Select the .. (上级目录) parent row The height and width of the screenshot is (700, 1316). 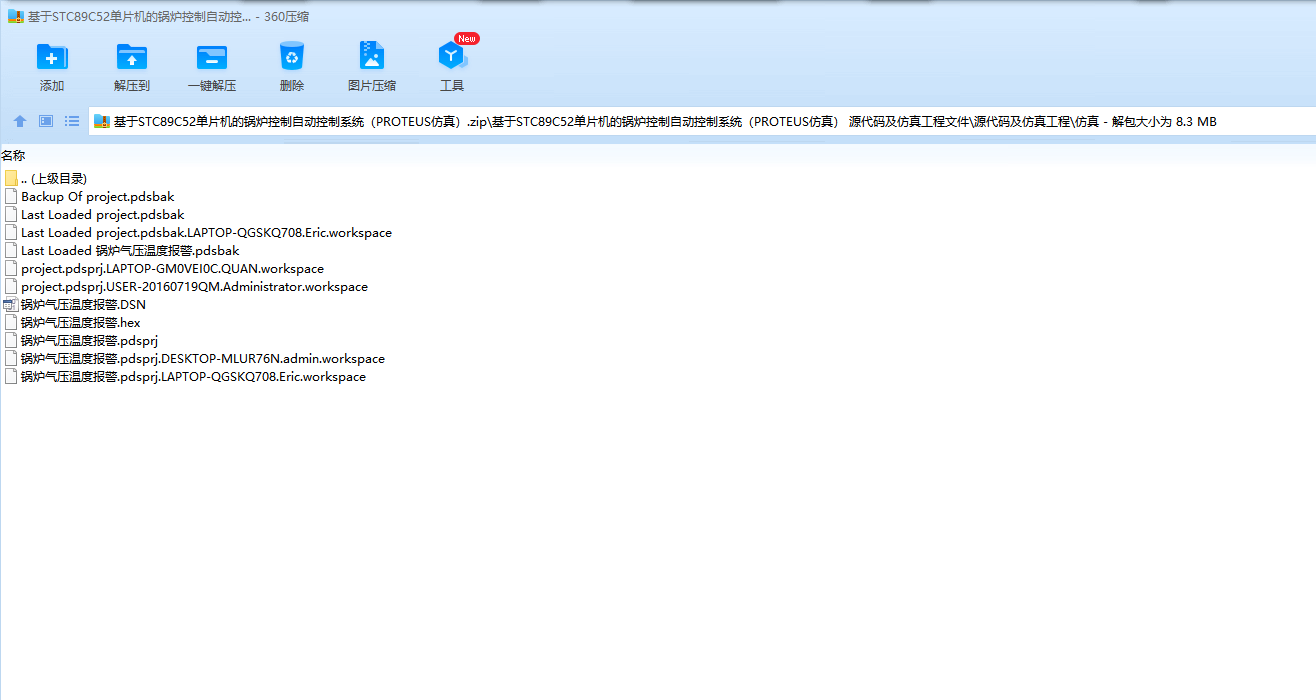(54, 179)
